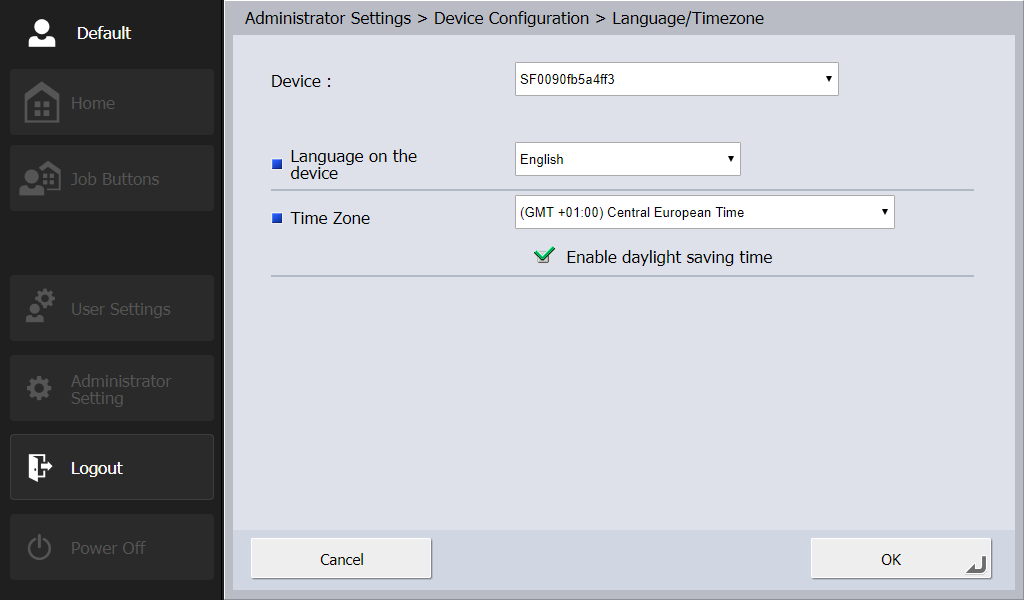Click the blue Language on the device bullet
Screen dimensions: 1024x600
pyautogui.click(x=277, y=164)
